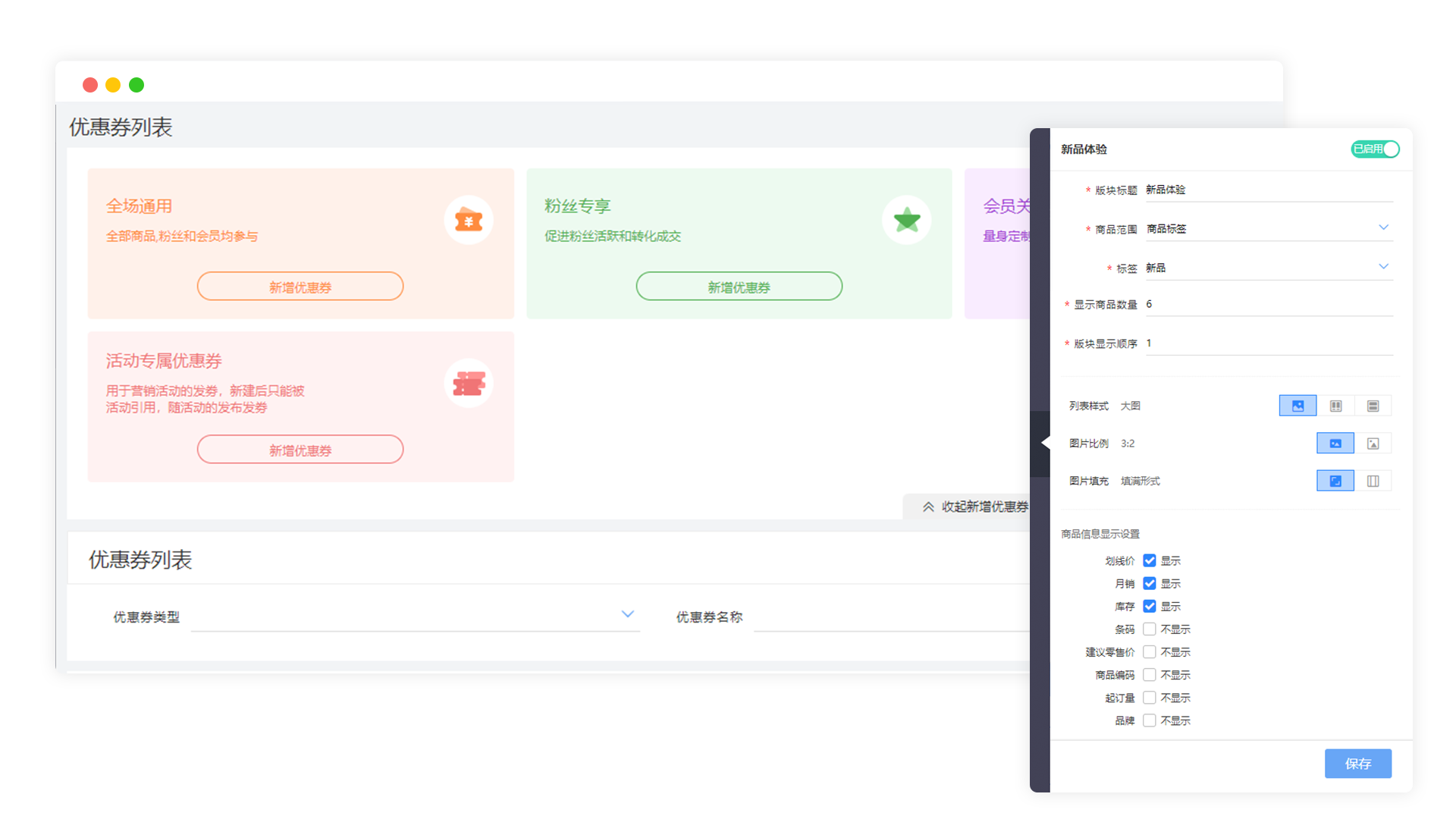
Task: Click the red window close dot
Action: [90, 85]
